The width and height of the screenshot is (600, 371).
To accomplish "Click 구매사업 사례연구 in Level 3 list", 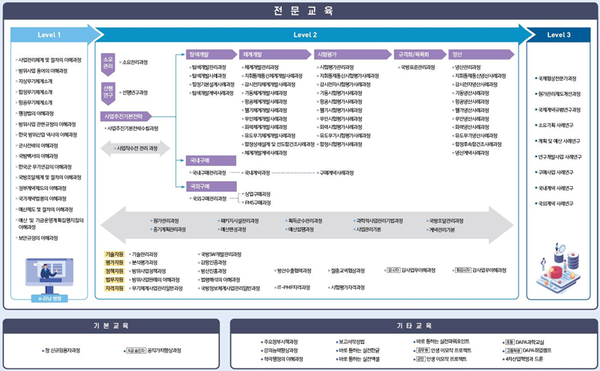I will (556, 172).
